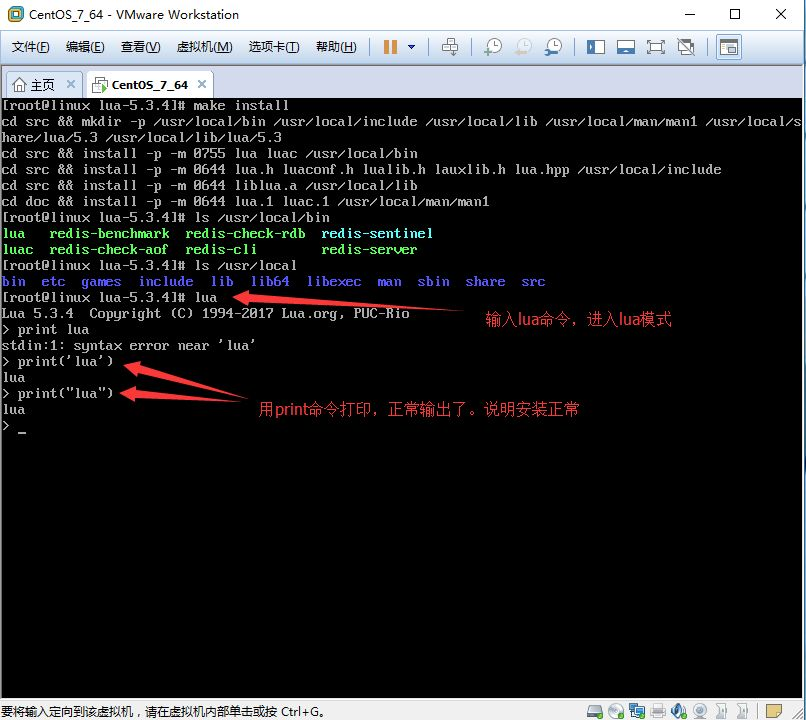Click the webcam device status icon
Image resolution: width=806 pixels, height=720 pixels.
pos(700,711)
